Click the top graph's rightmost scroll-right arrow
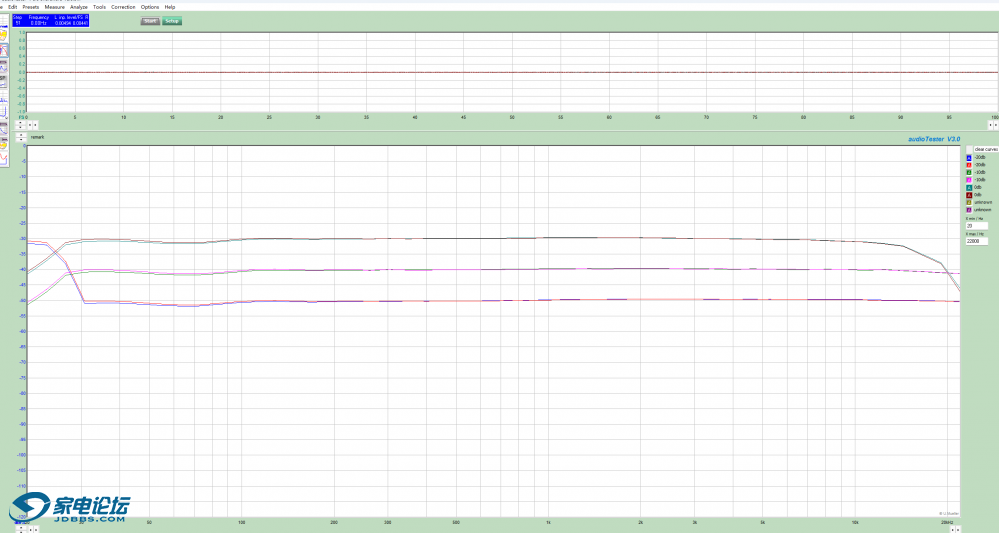Viewport: 999px width, 533px height. [x=996, y=125]
